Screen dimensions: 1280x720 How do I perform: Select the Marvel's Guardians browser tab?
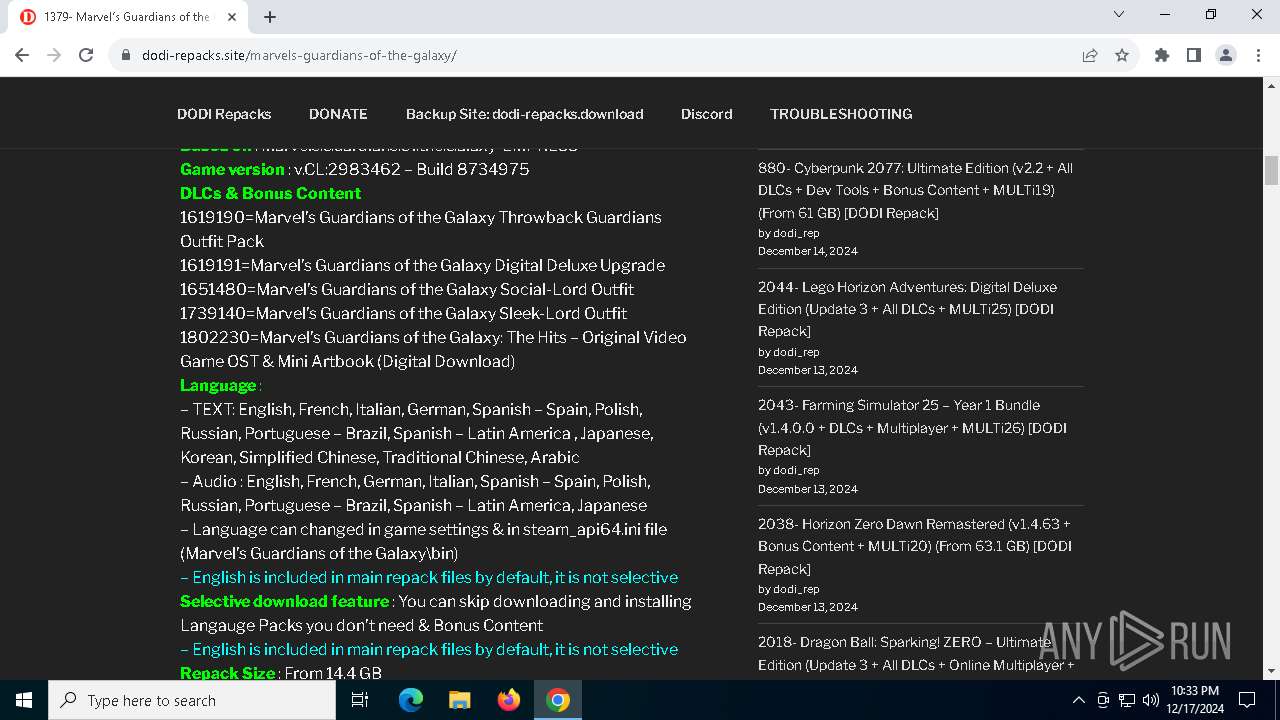pos(130,17)
